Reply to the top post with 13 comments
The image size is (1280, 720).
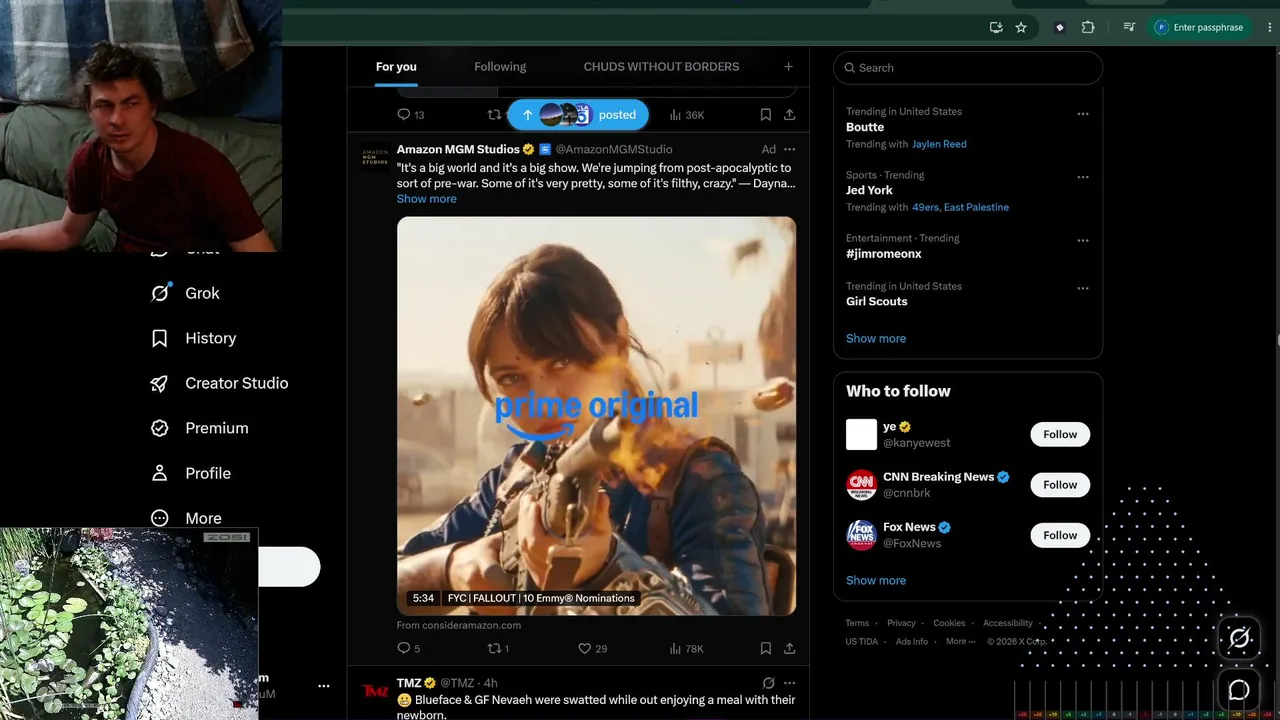click(411, 115)
